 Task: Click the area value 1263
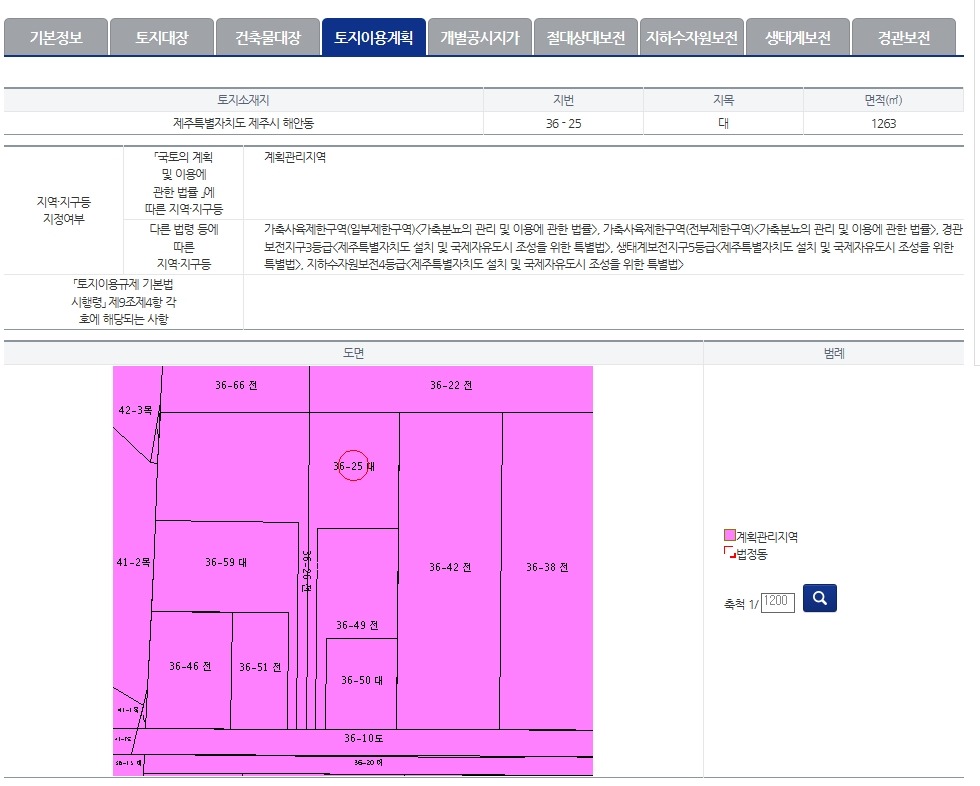click(x=883, y=124)
